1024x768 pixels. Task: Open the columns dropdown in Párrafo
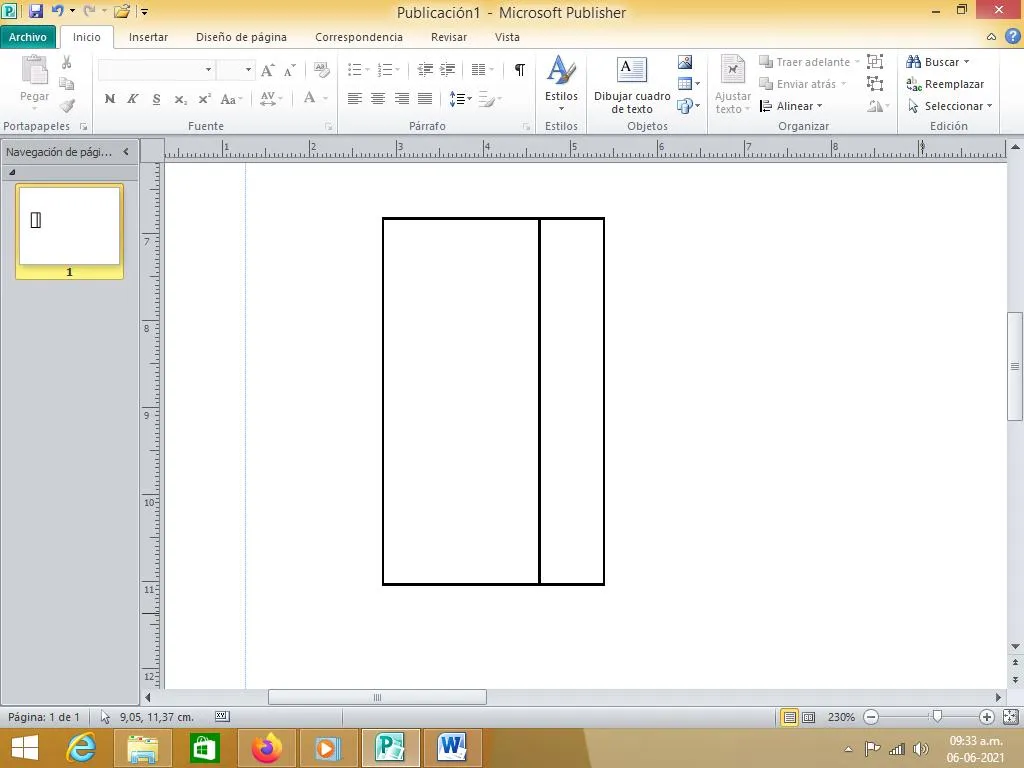click(482, 69)
